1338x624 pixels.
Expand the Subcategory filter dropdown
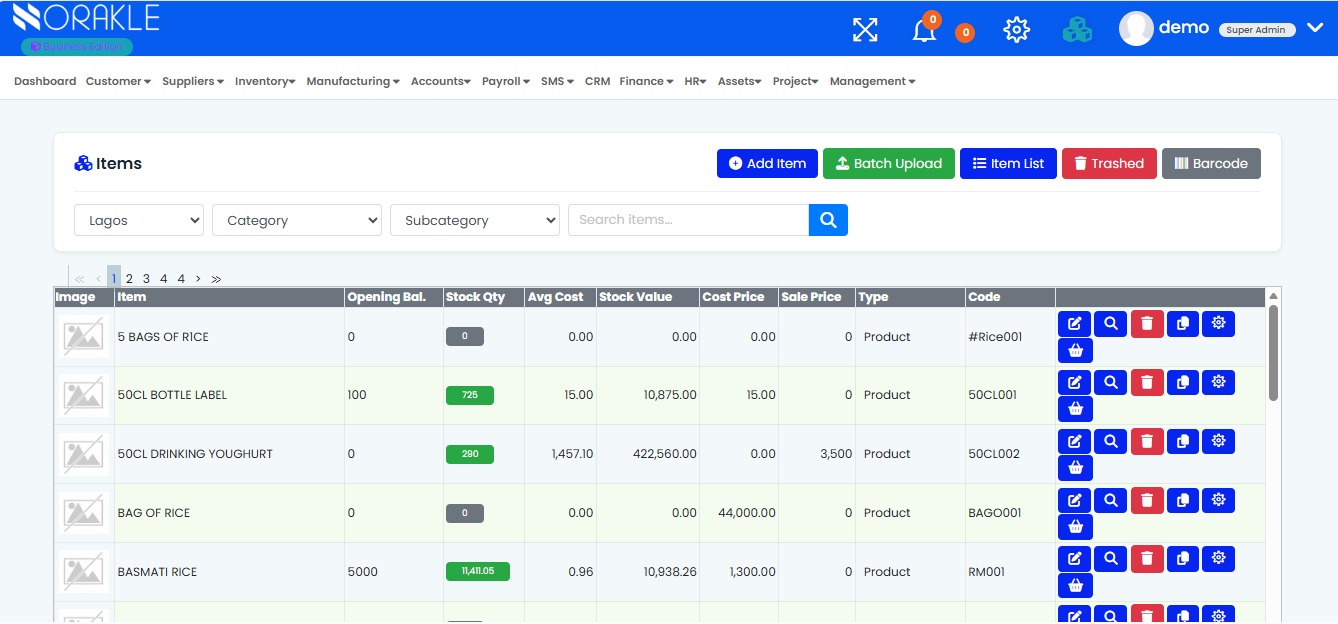click(475, 220)
